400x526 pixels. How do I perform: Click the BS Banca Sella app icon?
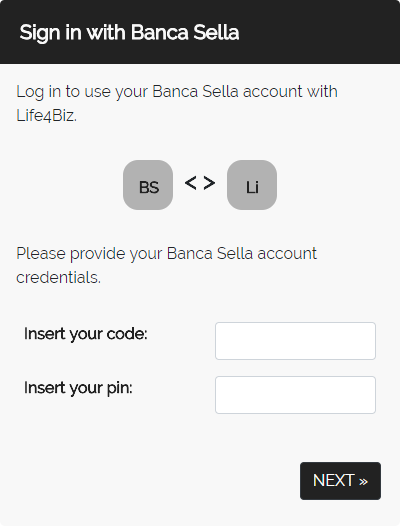coord(148,185)
